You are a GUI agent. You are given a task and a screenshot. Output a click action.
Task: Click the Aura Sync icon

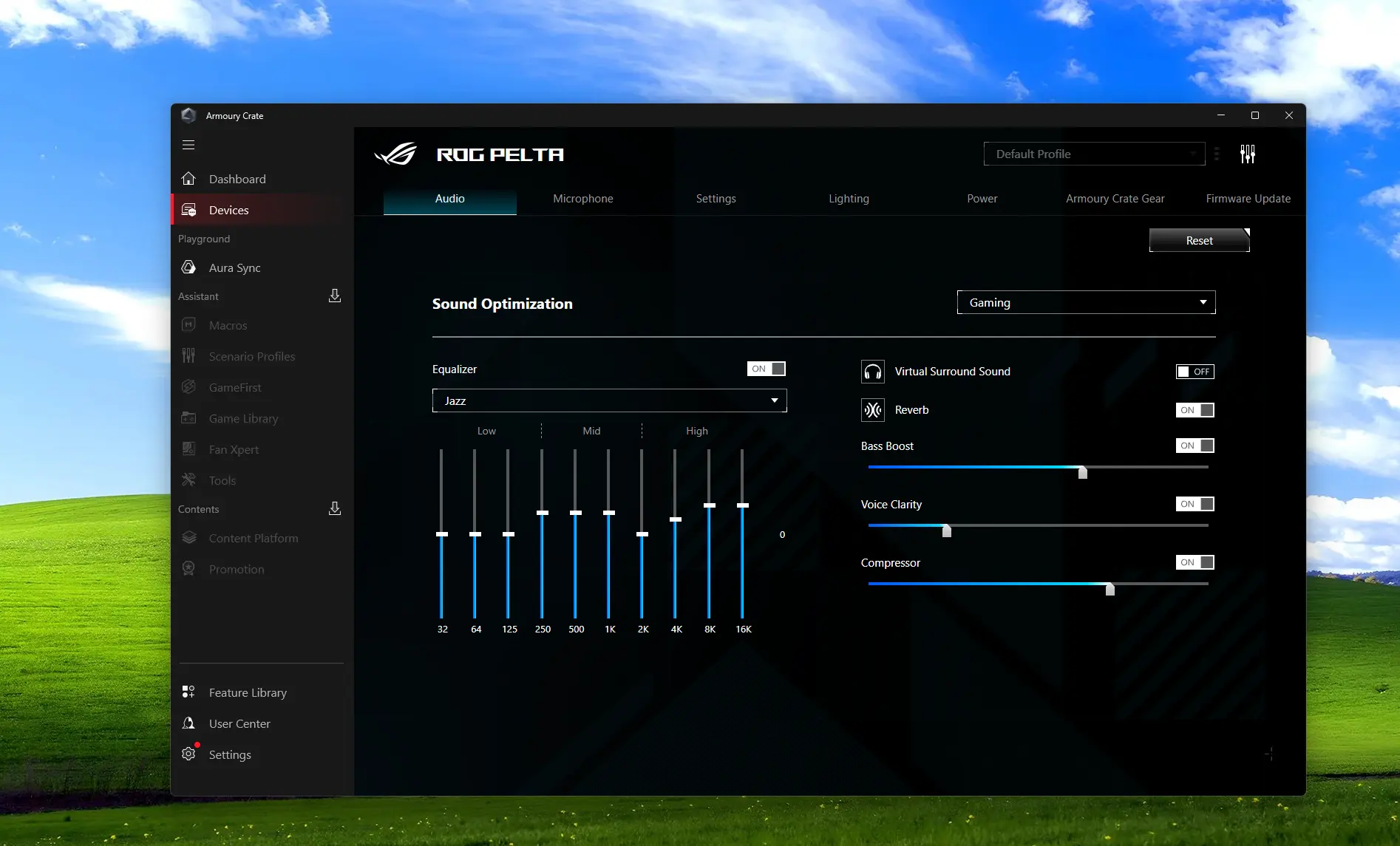point(189,267)
